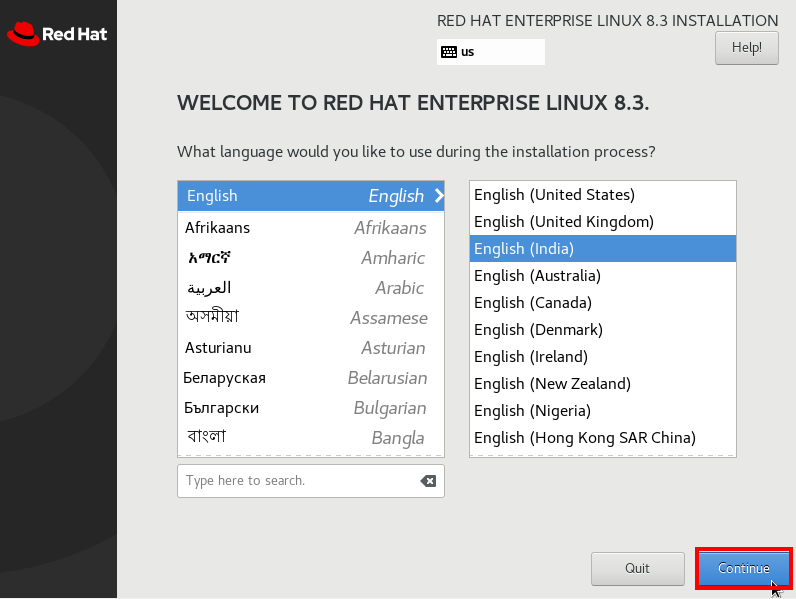Select Afrikaans in the language list
796x599 pixels.
[311, 228]
